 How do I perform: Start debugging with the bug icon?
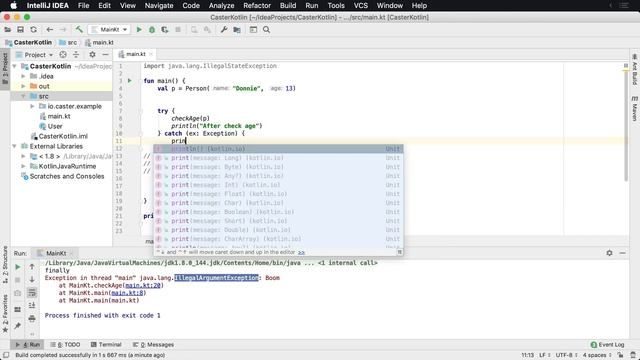pos(152,30)
